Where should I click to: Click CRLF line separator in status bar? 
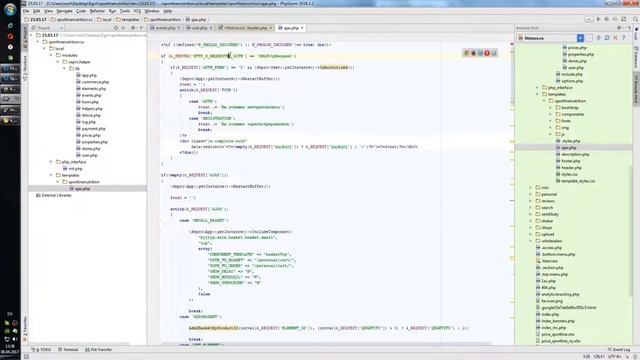[599, 357]
